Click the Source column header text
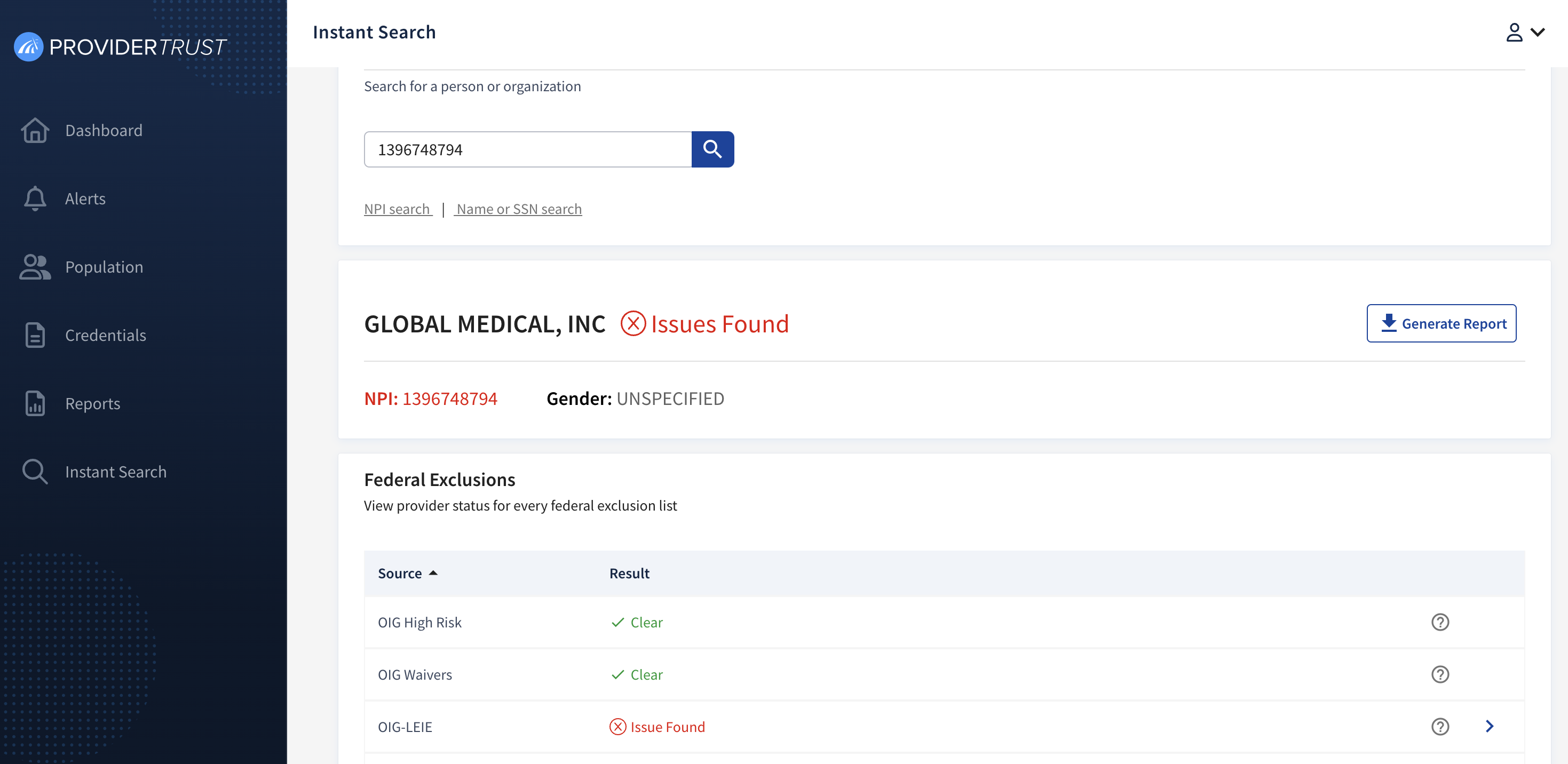Image resolution: width=1568 pixels, height=764 pixels. (400, 573)
